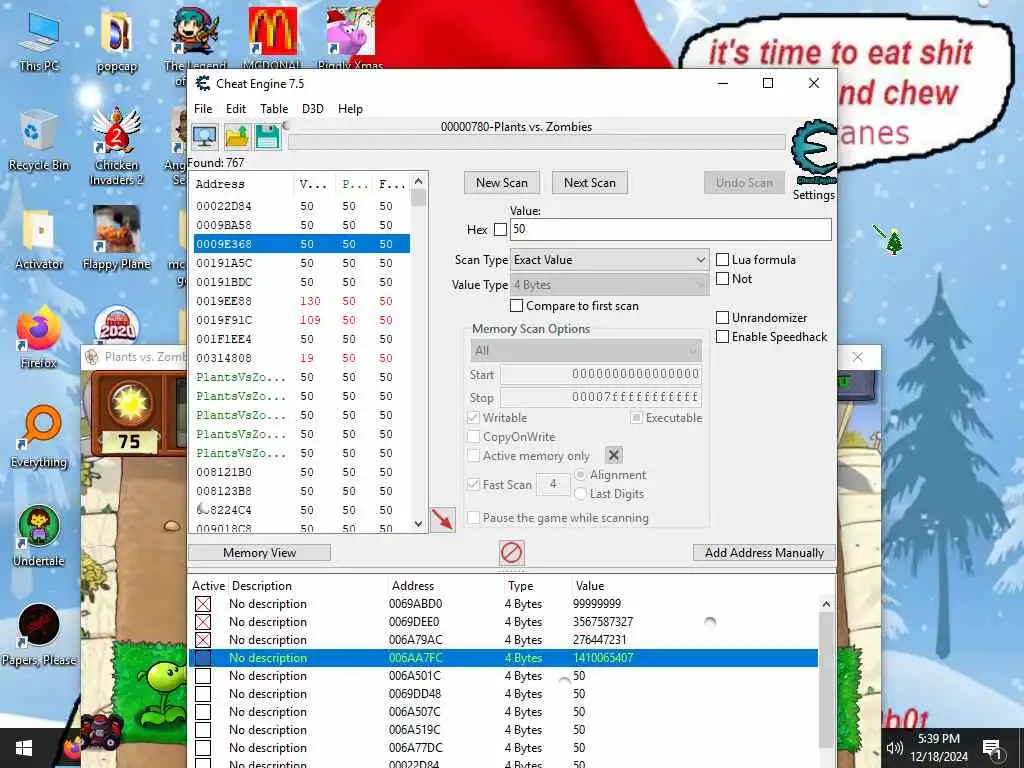Toggle active box for address 0069DEE0

coord(203,622)
